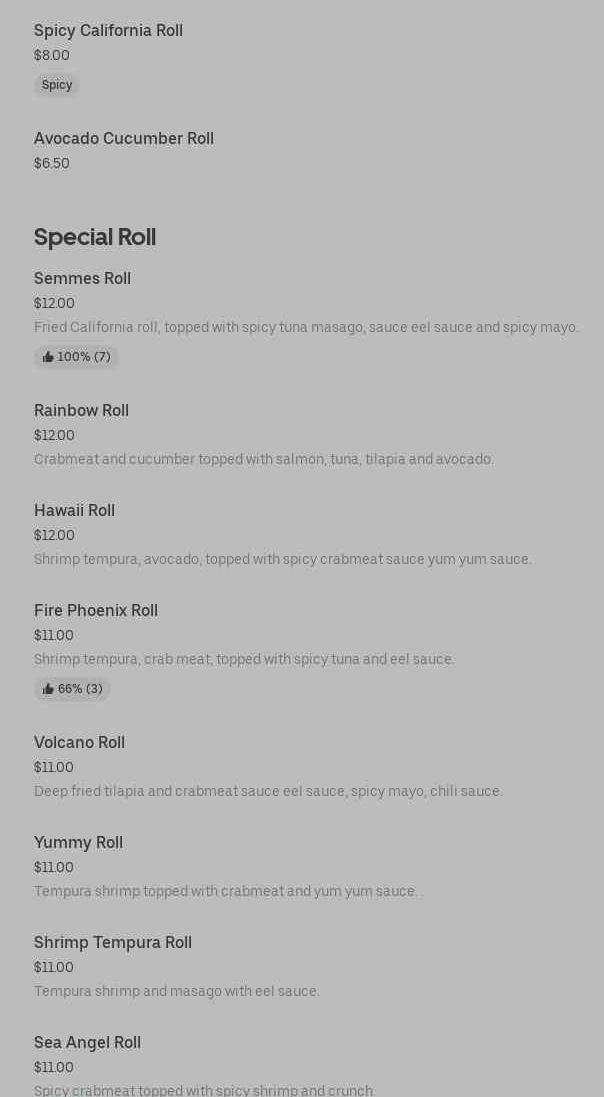This screenshot has height=1097, width=604.
Task: Open the Fire Phoenix Roll item
Action: pos(96,611)
